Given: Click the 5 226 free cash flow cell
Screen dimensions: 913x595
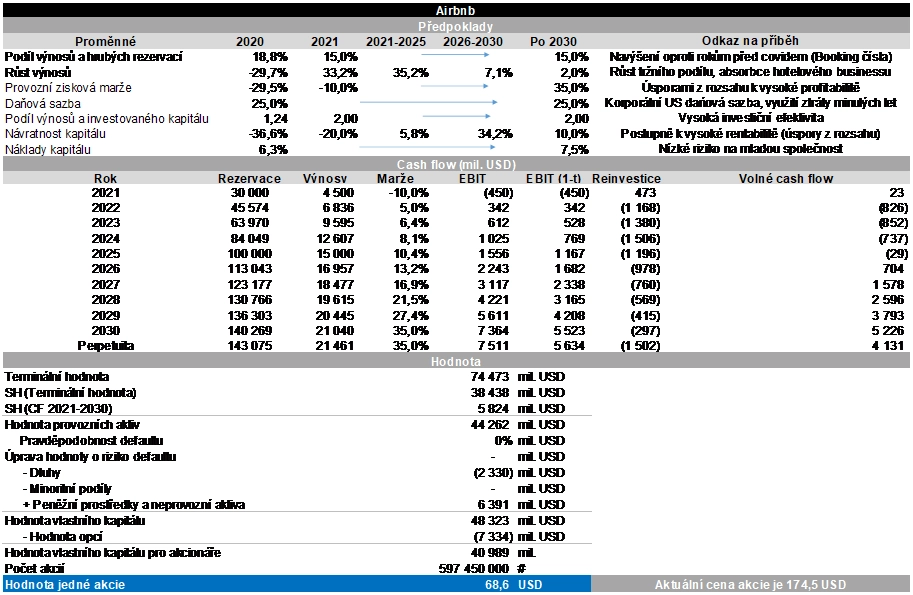Looking at the screenshot, I should tap(889, 331).
